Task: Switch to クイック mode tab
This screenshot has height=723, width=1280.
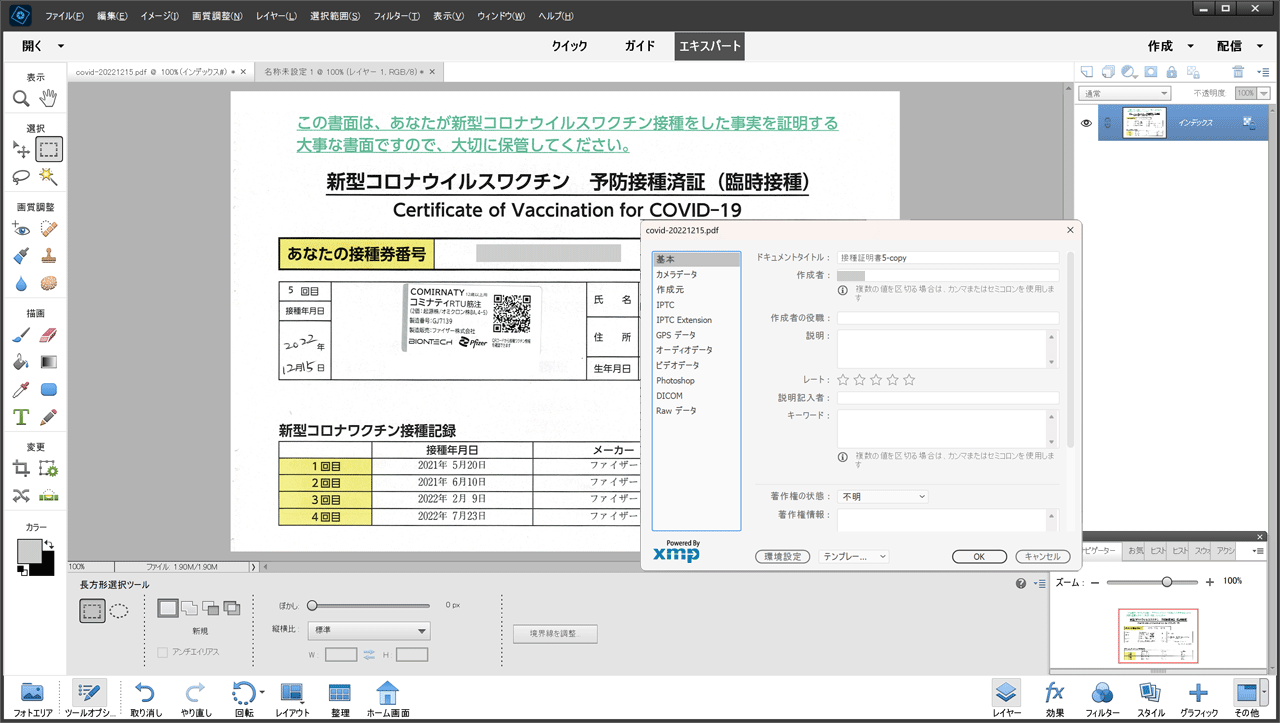Action: pyautogui.click(x=569, y=46)
